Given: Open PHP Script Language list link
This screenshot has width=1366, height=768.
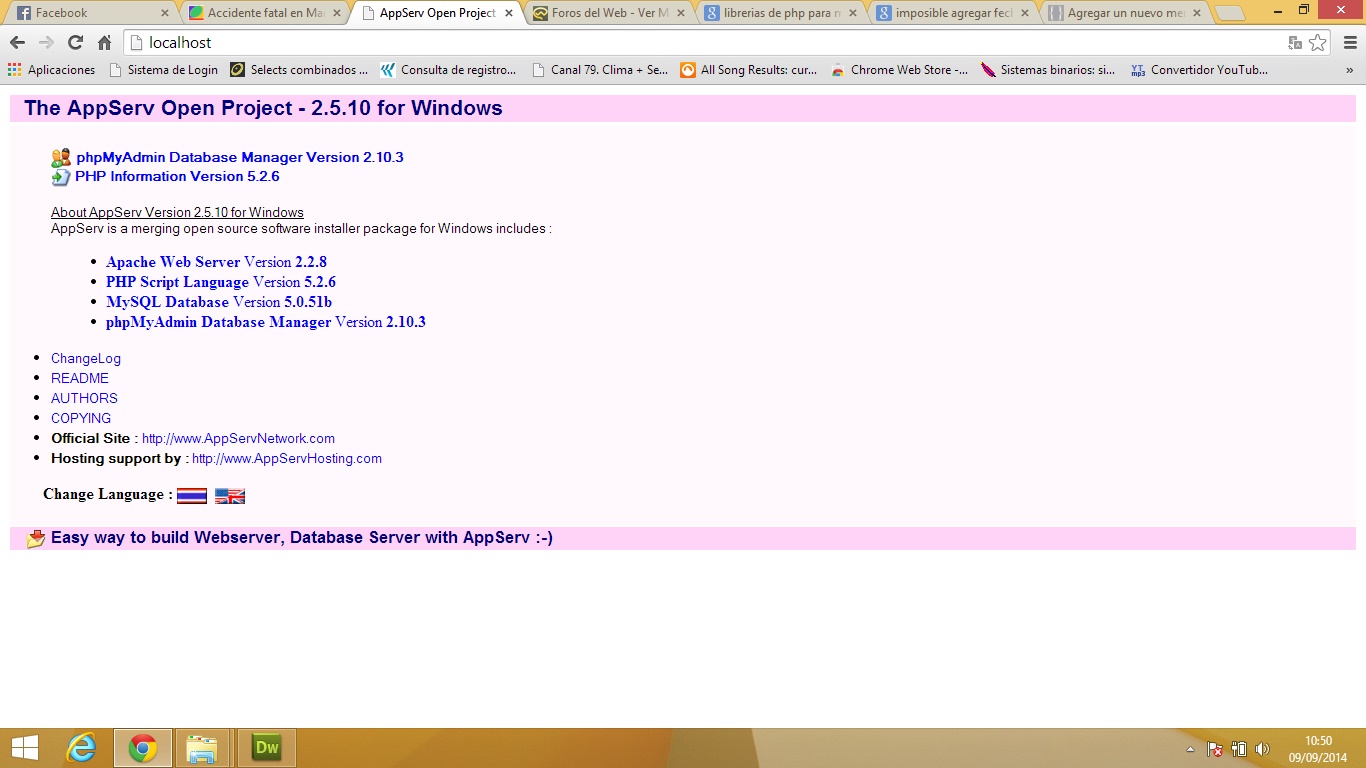Looking at the screenshot, I should coord(221,282).
